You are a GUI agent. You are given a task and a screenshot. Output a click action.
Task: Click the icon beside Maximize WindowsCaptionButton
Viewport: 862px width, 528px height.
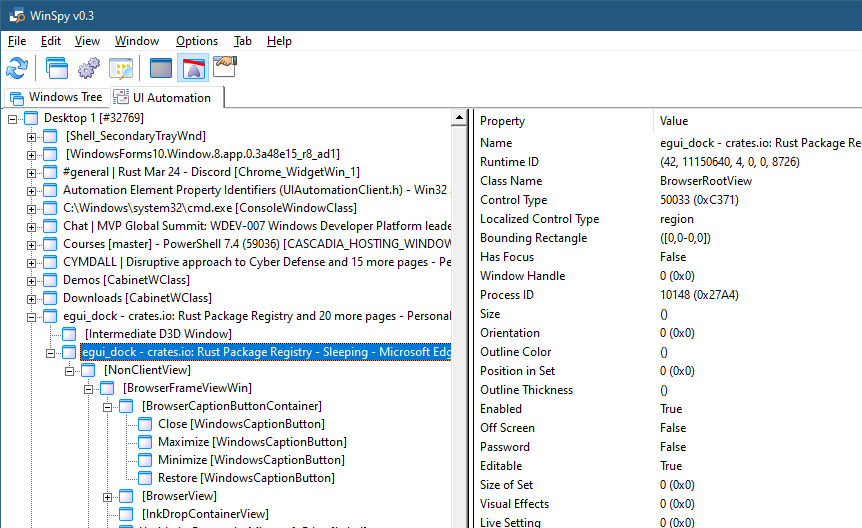(x=145, y=442)
